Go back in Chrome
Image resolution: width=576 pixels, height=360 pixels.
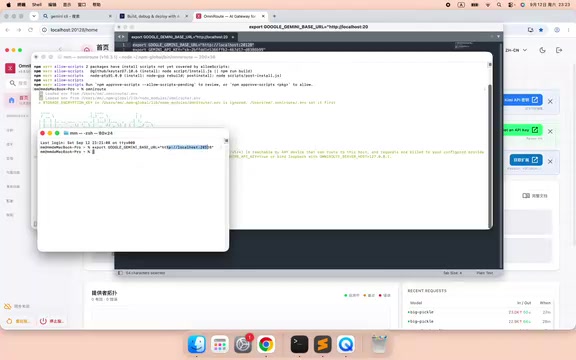(8, 30)
